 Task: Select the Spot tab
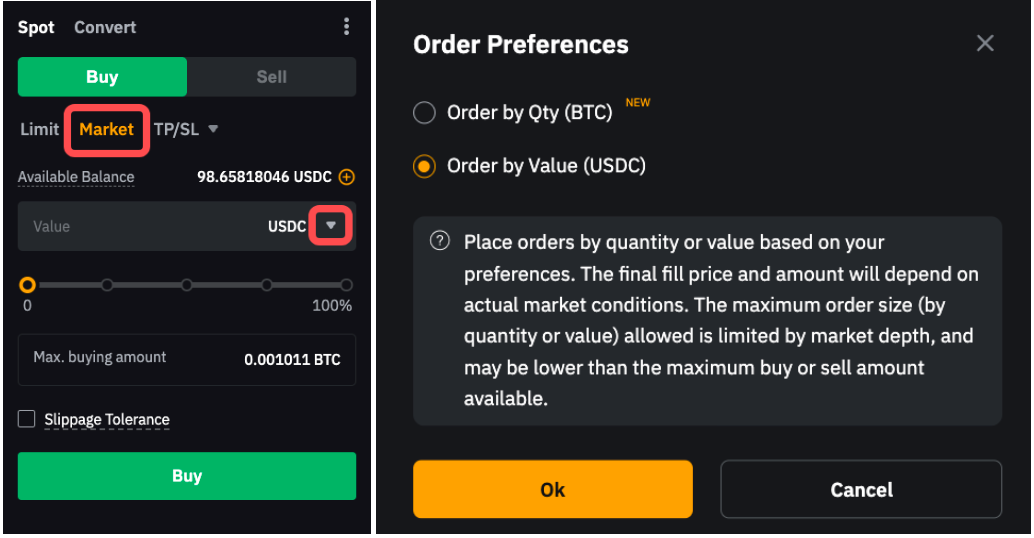36,27
